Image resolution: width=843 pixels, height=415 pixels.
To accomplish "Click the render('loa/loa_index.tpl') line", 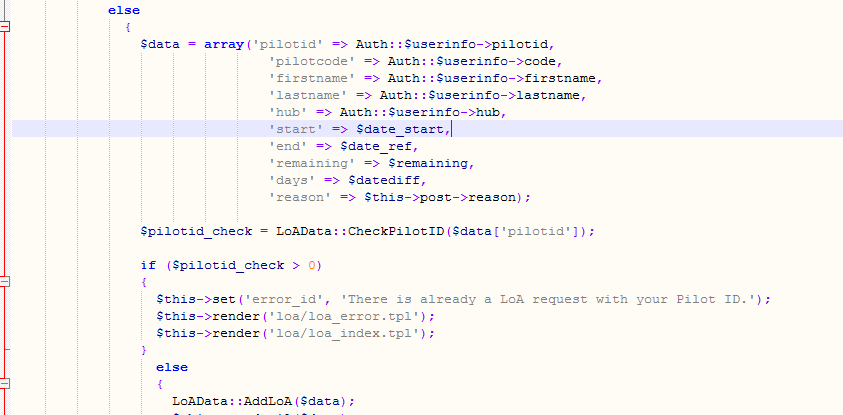I will pyautogui.click(x=296, y=333).
